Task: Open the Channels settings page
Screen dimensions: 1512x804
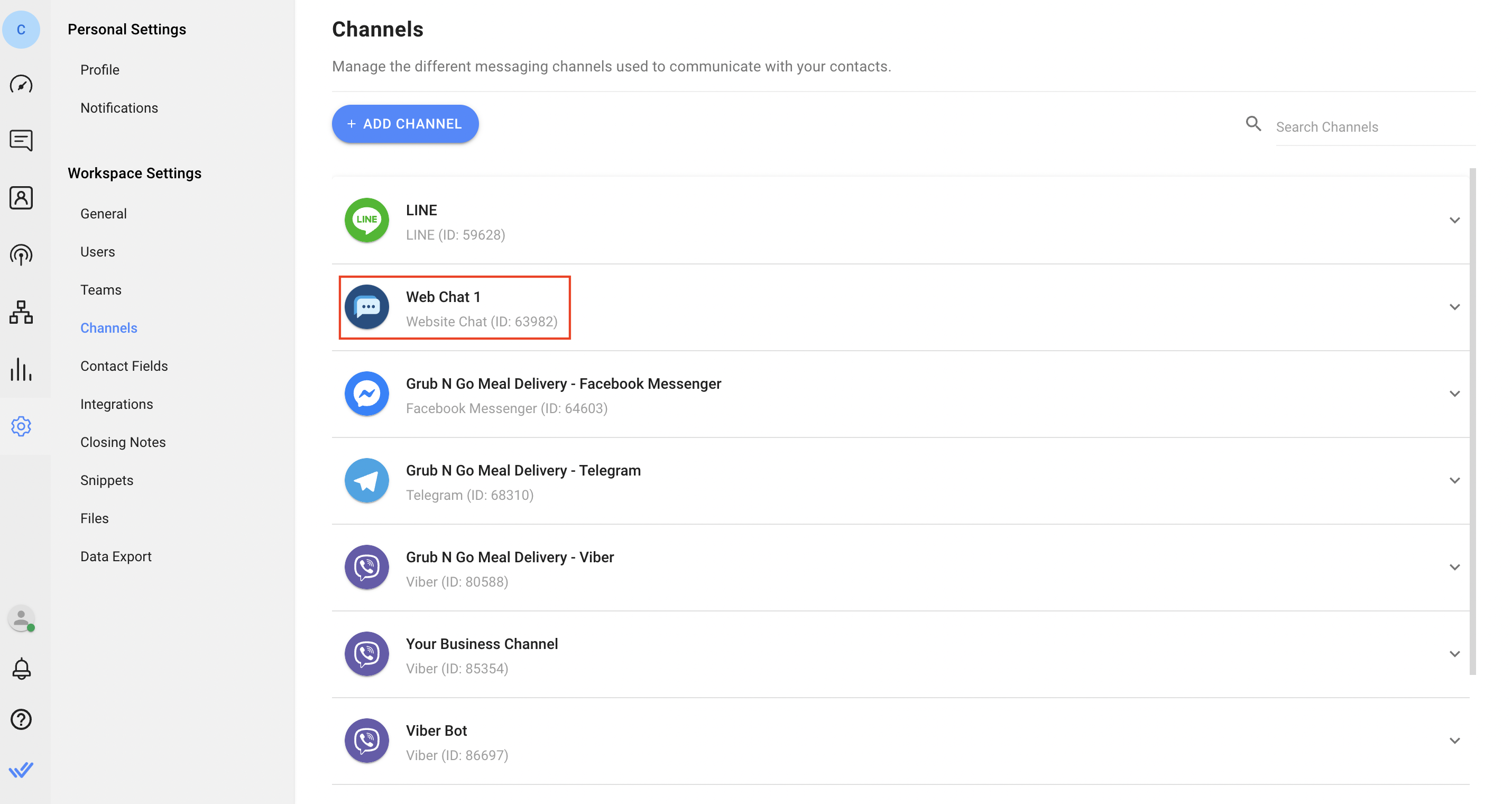Action: 109,327
